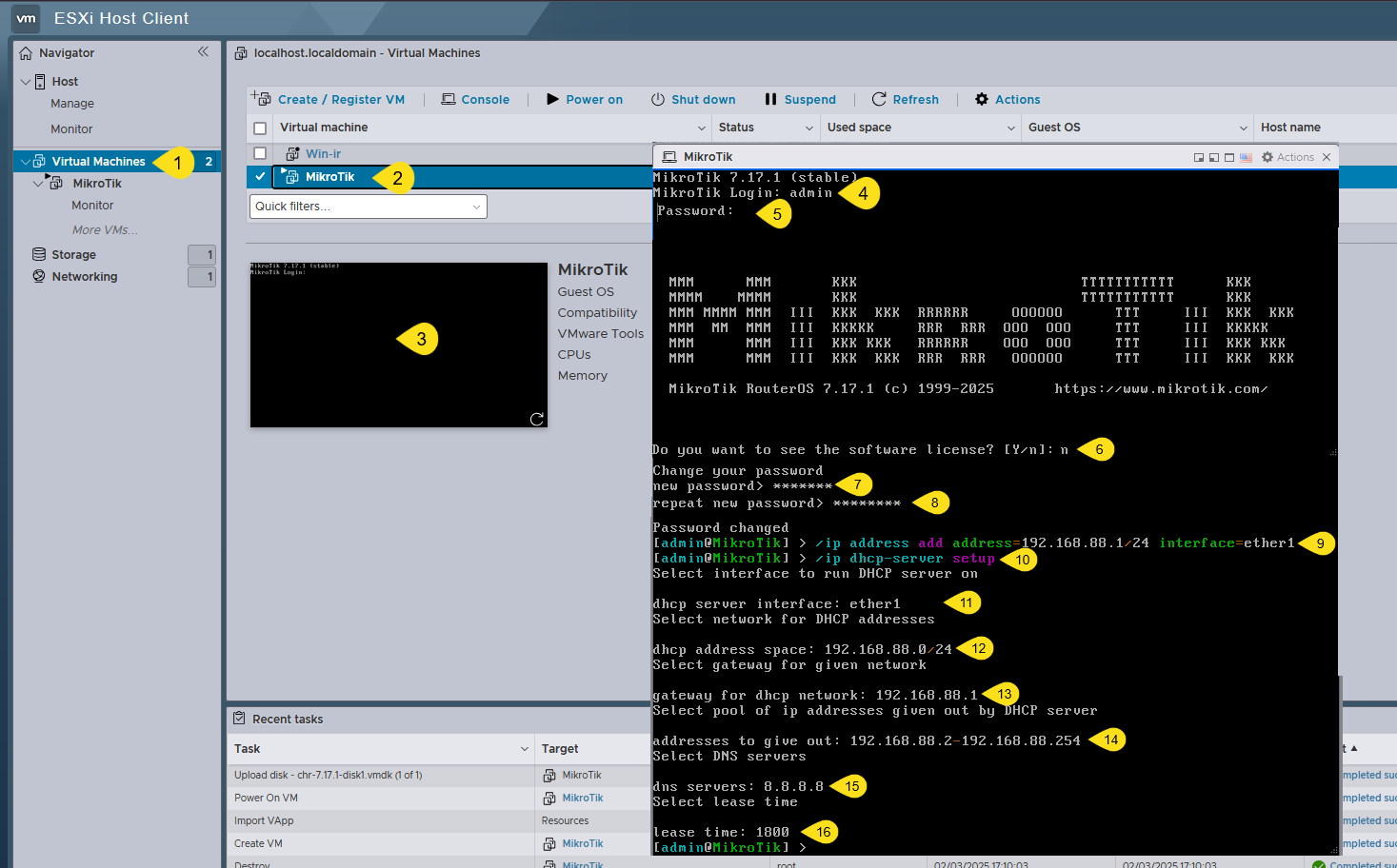Click the Shut down power icon
The height and width of the screenshot is (868, 1397).
point(658,99)
